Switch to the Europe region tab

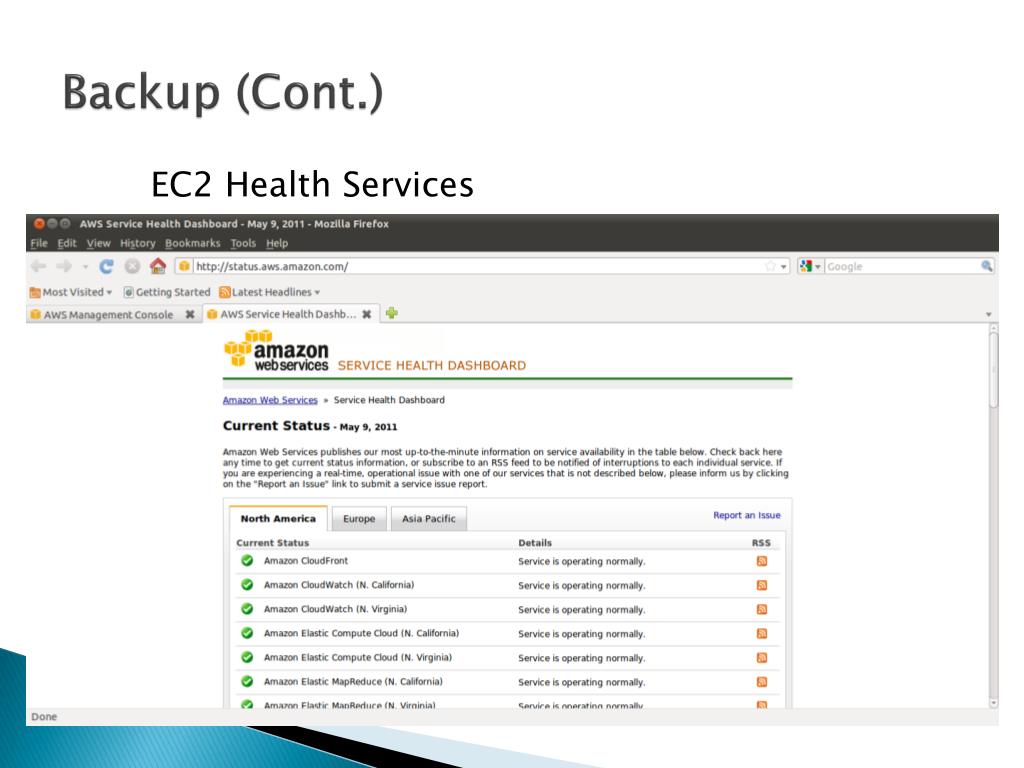coord(359,519)
